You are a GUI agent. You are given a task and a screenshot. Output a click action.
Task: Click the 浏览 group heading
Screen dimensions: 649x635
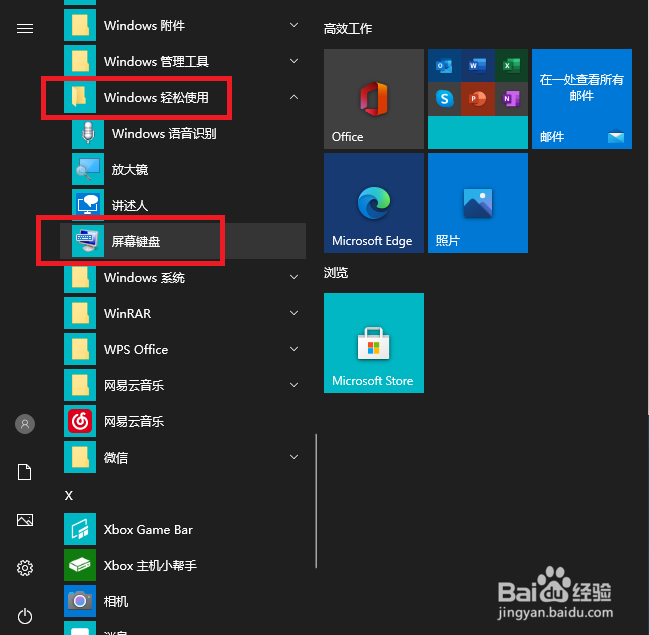(x=336, y=272)
